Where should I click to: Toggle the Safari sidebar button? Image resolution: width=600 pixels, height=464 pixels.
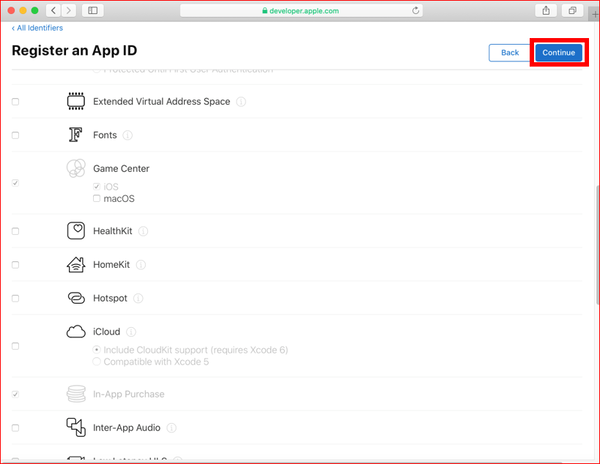pyautogui.click(x=93, y=10)
